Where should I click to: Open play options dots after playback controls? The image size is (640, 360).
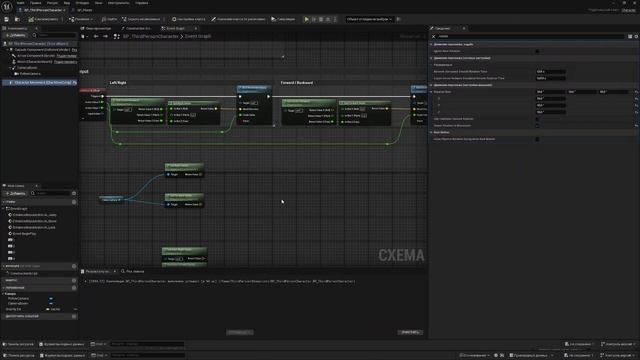tap(336, 19)
